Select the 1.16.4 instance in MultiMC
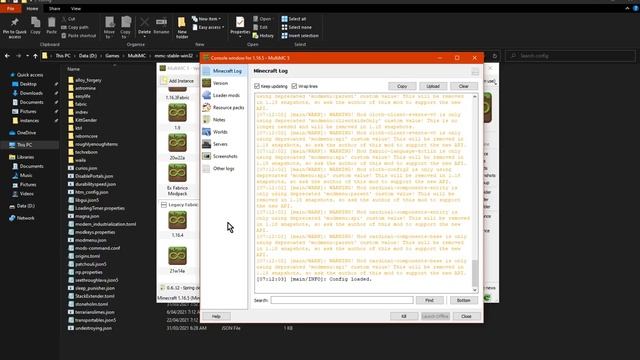Image resolution: width=640 pixels, height=360 pixels. click(x=177, y=224)
